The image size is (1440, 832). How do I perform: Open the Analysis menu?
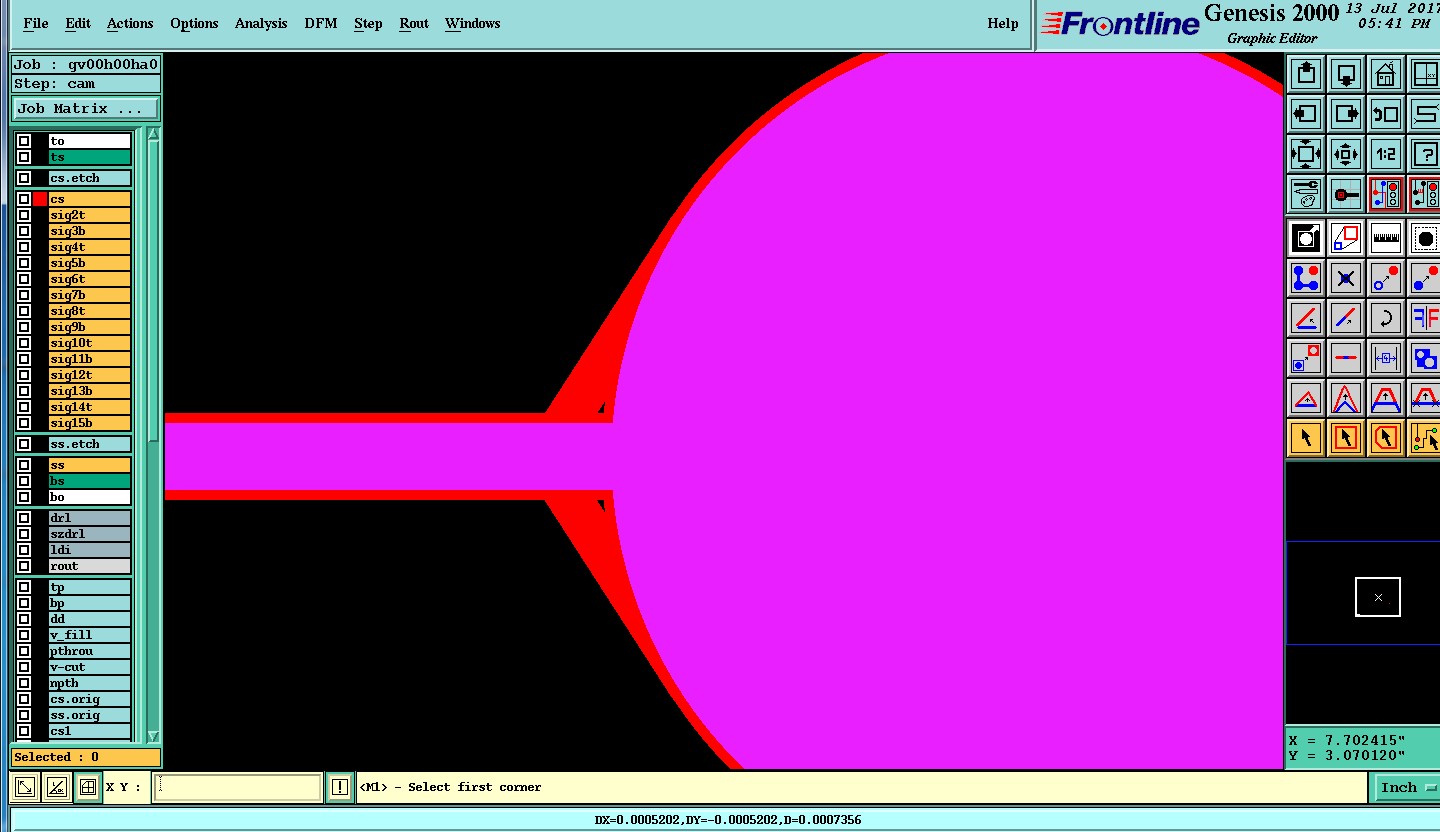(x=261, y=23)
